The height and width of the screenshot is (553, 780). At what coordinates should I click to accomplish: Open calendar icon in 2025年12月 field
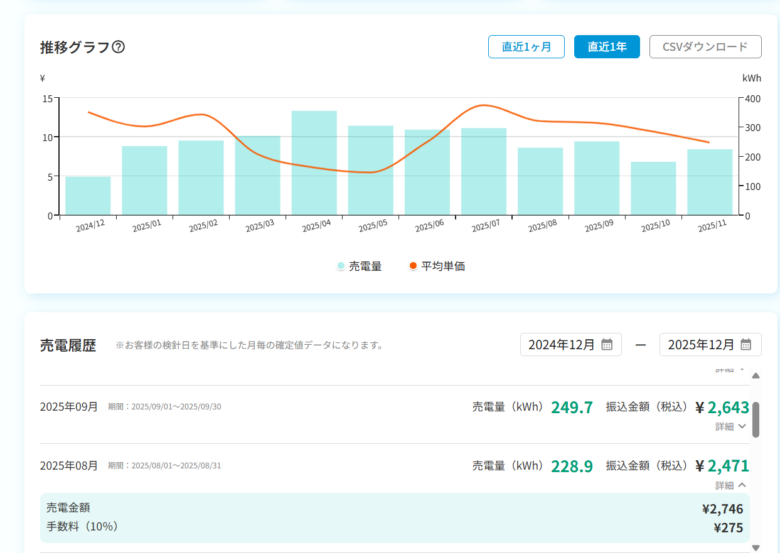pyautogui.click(x=746, y=345)
